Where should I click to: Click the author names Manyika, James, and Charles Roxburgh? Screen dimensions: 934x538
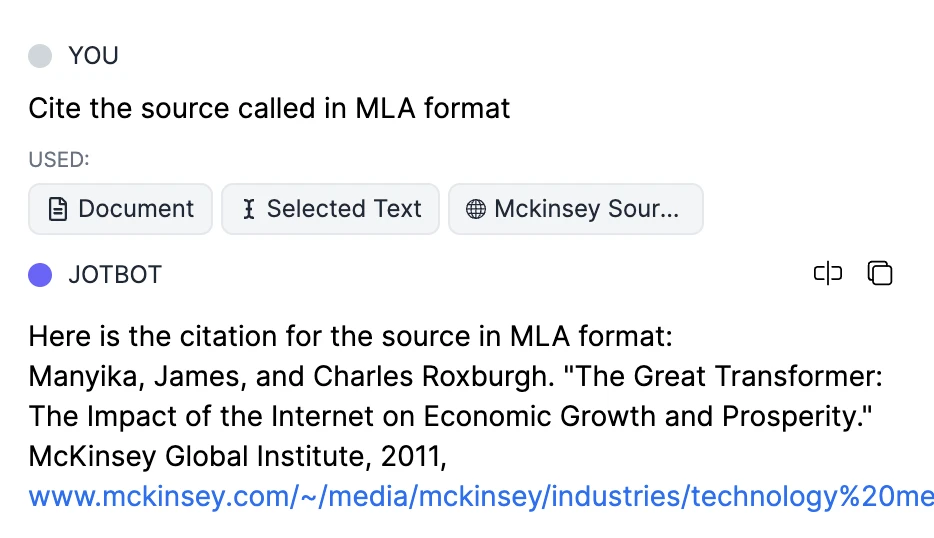point(291,377)
